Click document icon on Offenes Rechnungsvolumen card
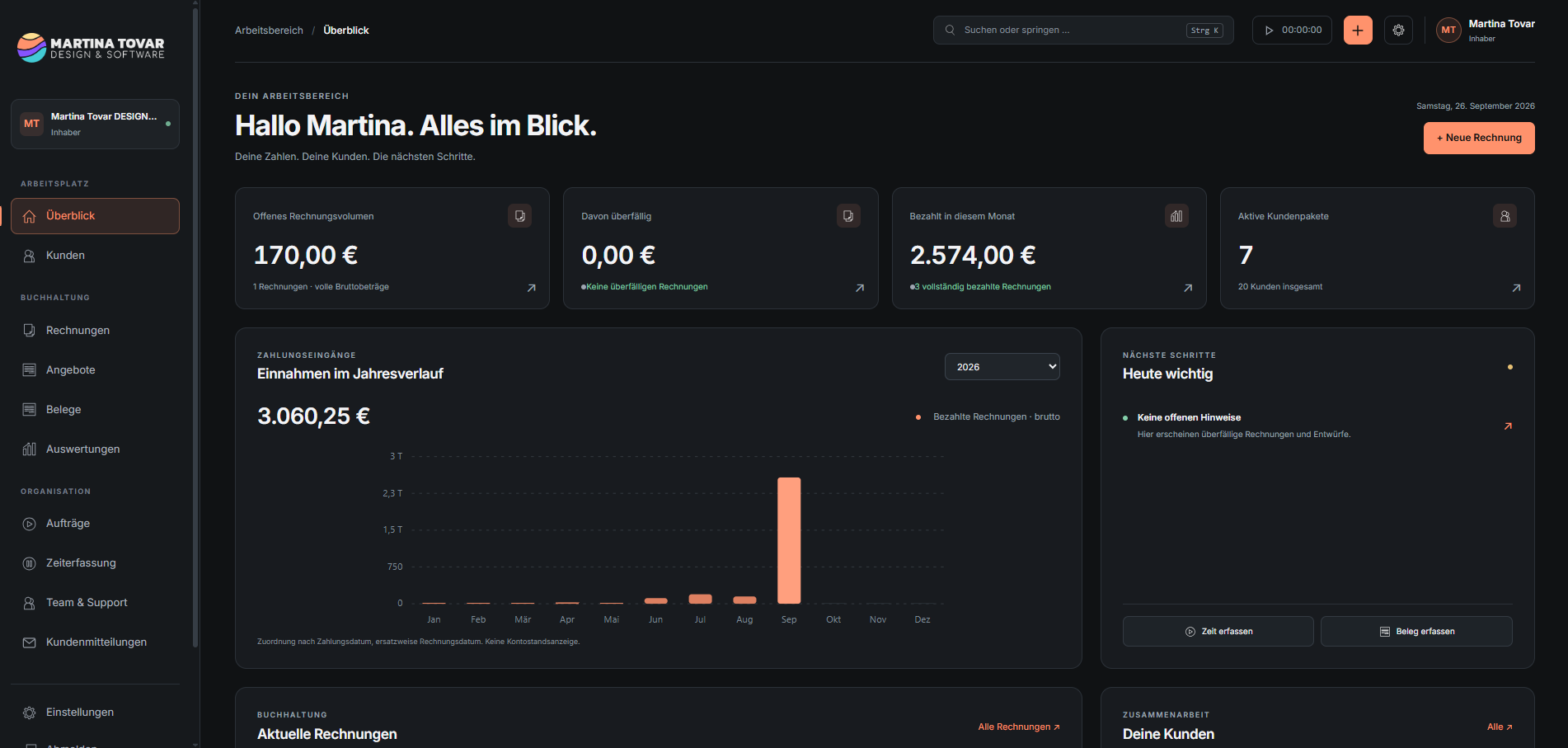Screen dimensions: 1568x748 click(520, 216)
